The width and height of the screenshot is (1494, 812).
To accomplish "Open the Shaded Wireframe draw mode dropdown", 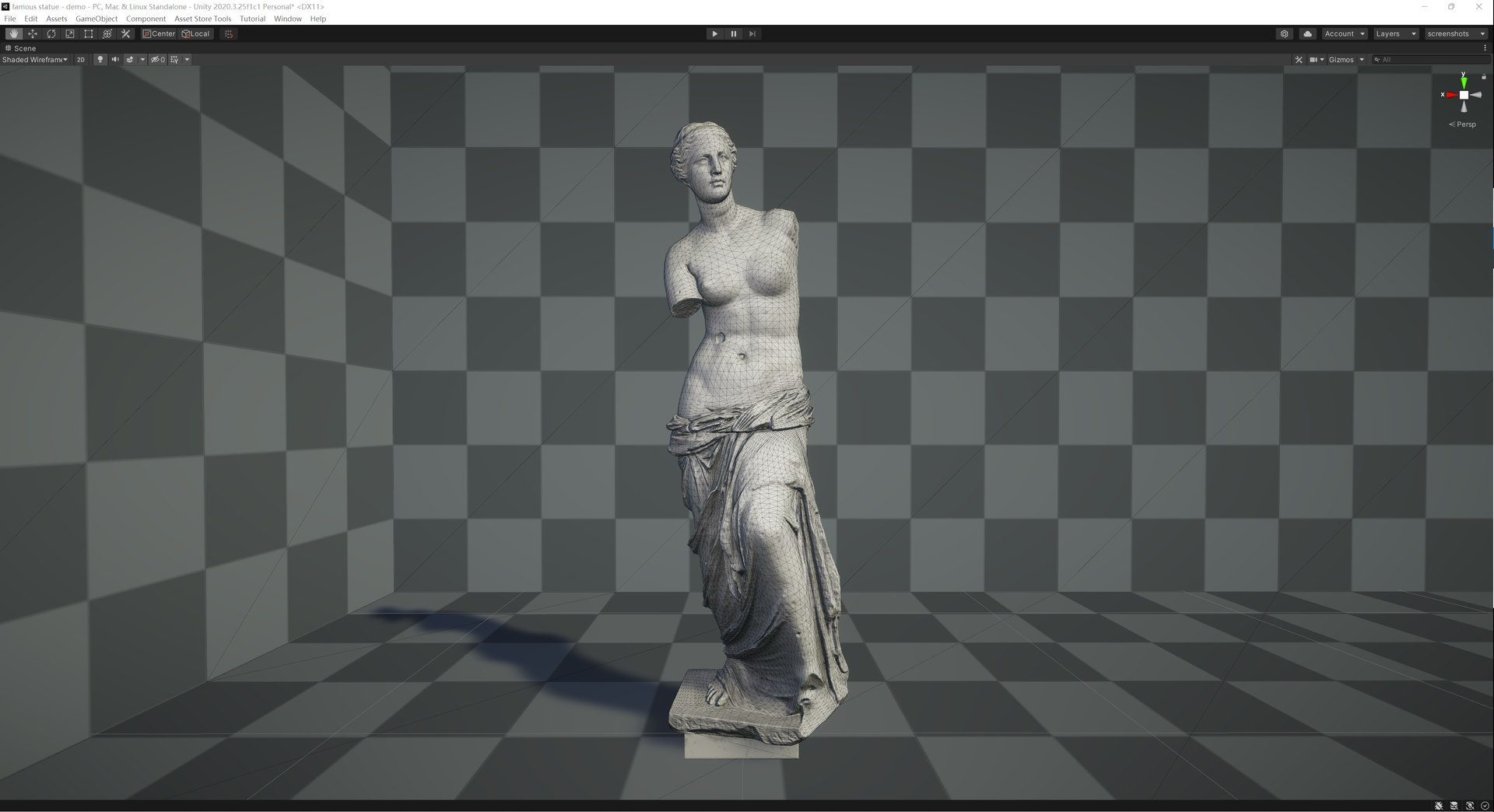I will tap(34, 59).
